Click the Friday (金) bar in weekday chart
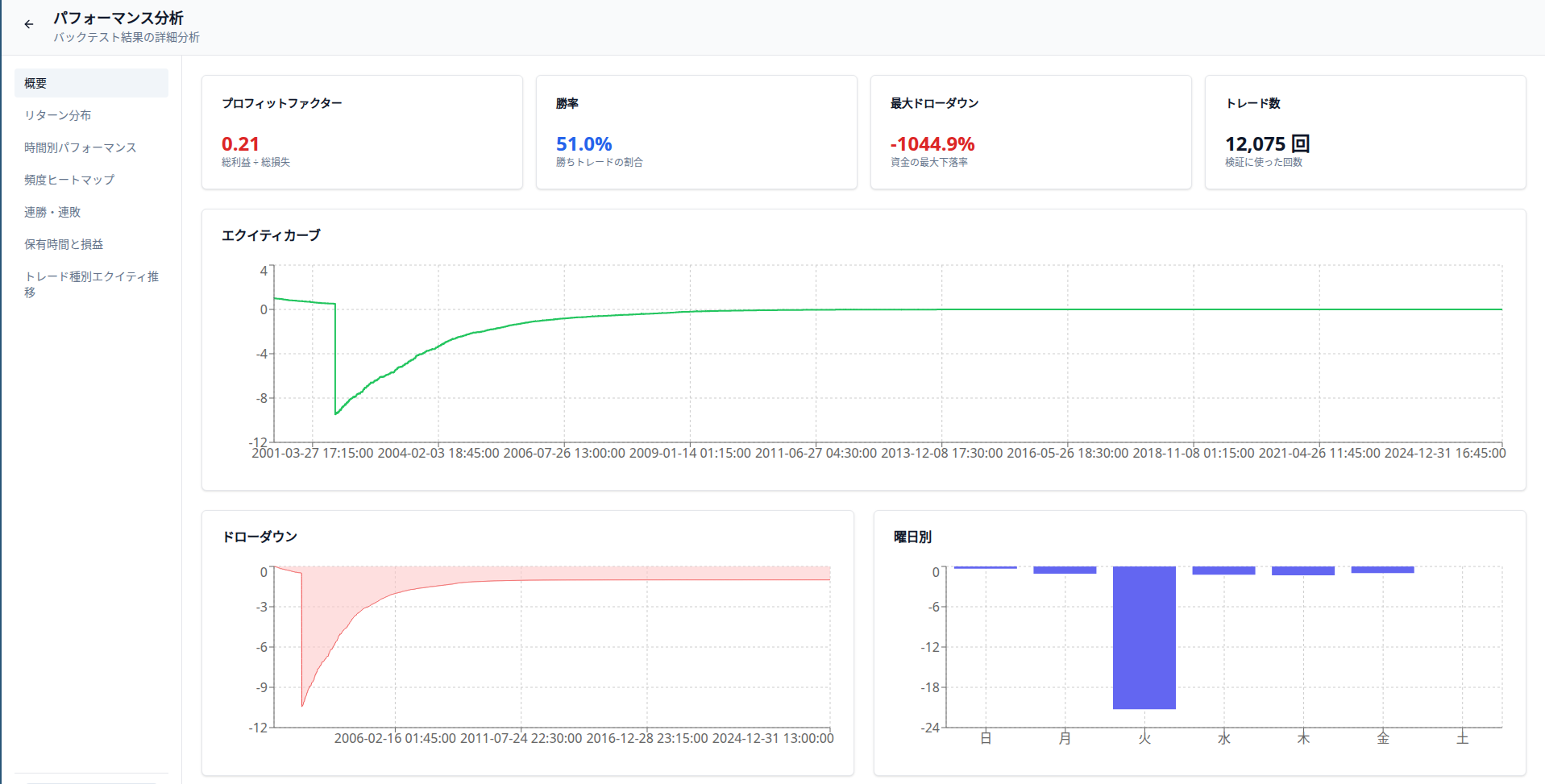Screen dimensions: 1545x784 [x=1382, y=570]
